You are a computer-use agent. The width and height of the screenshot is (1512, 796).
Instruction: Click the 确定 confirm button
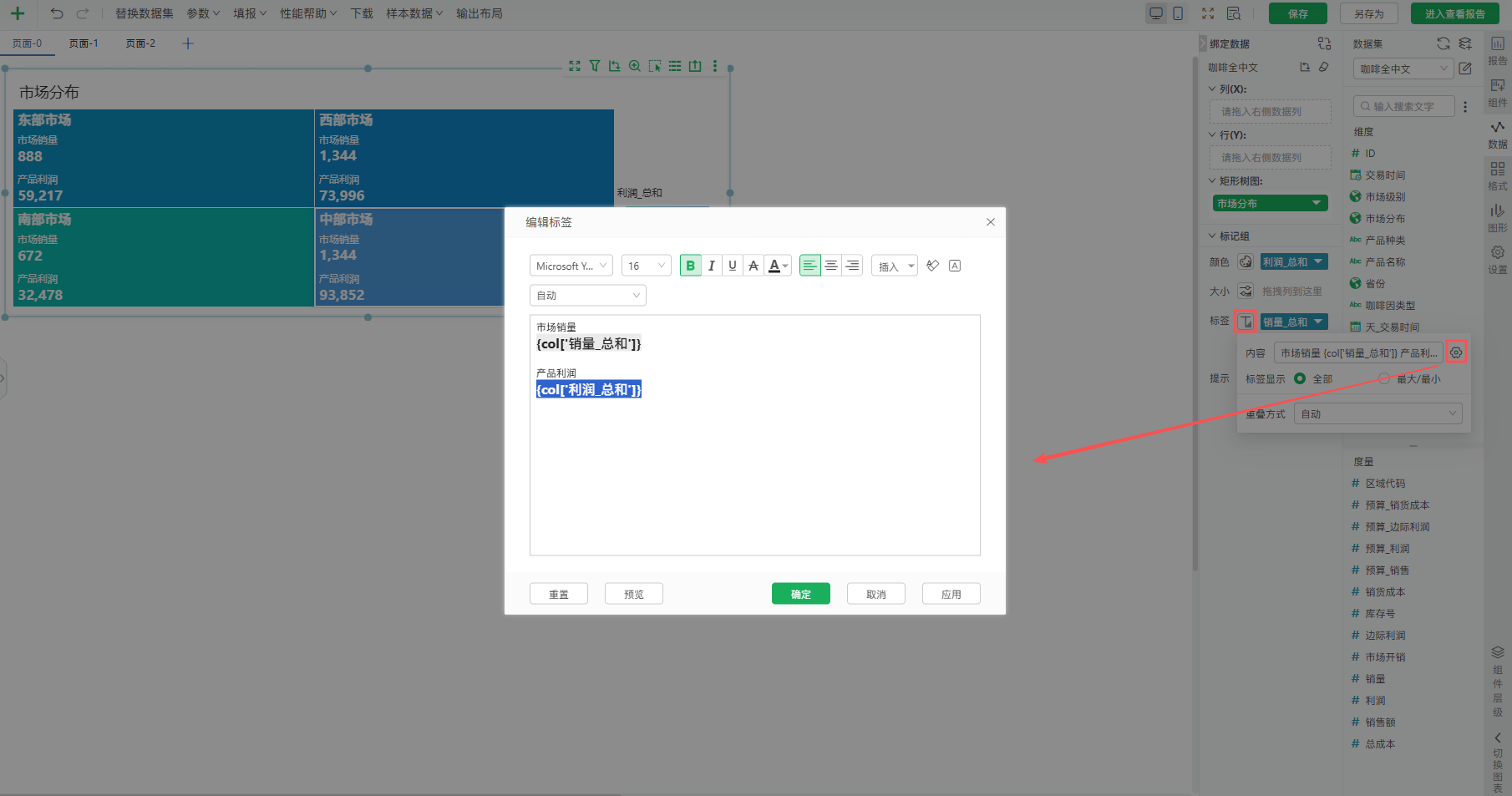800,594
